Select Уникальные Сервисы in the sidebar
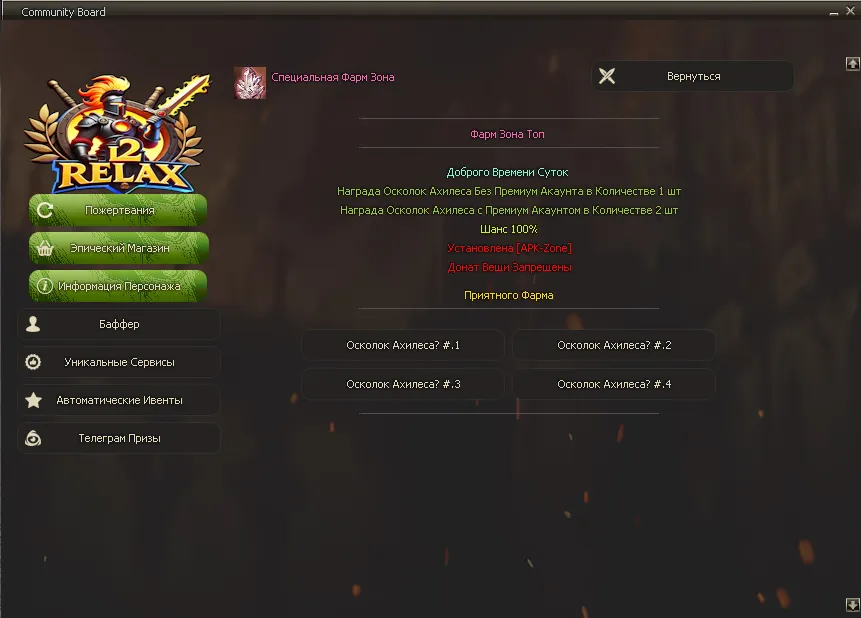 click(x=119, y=362)
